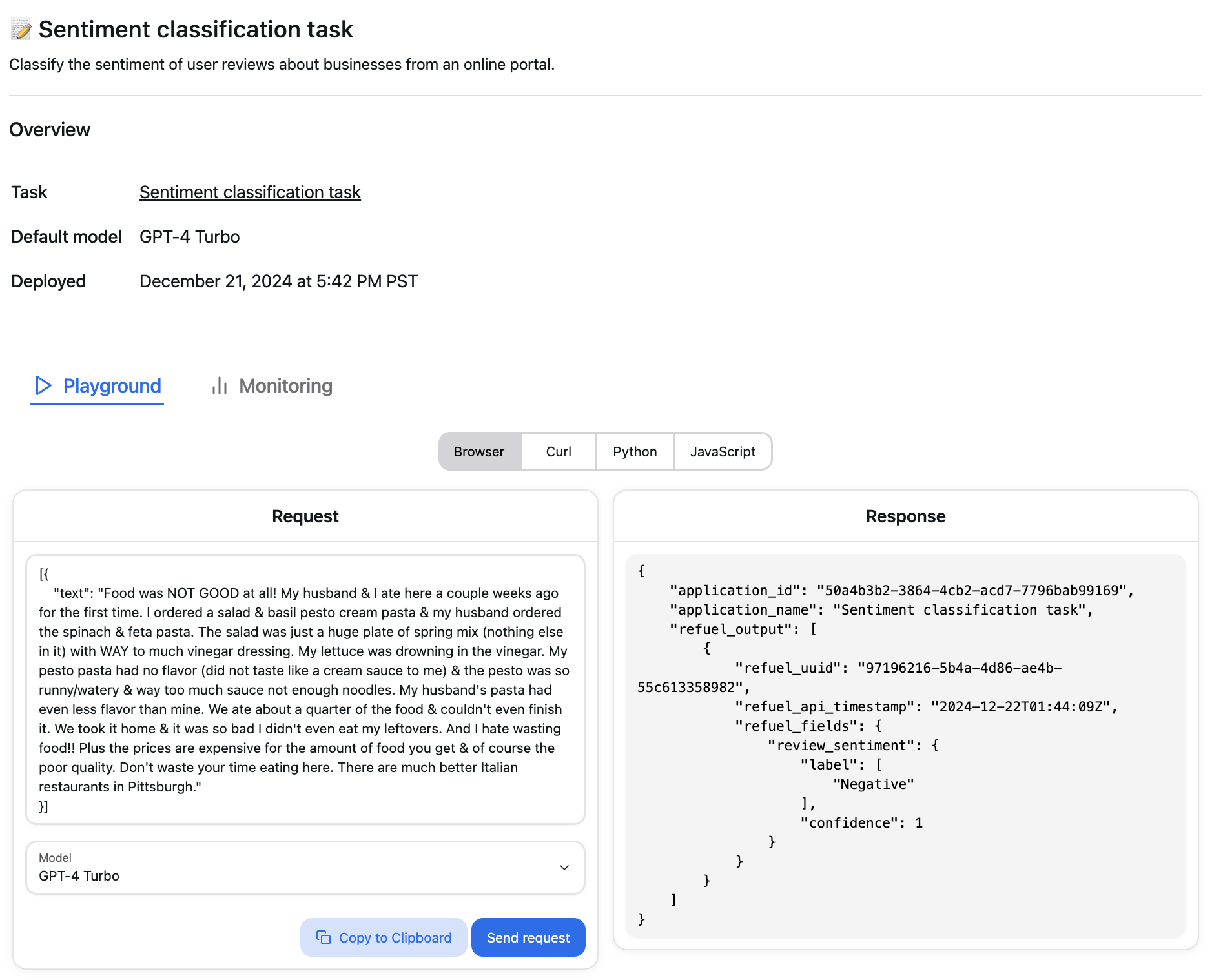Switch to the Python tab

[634, 451]
